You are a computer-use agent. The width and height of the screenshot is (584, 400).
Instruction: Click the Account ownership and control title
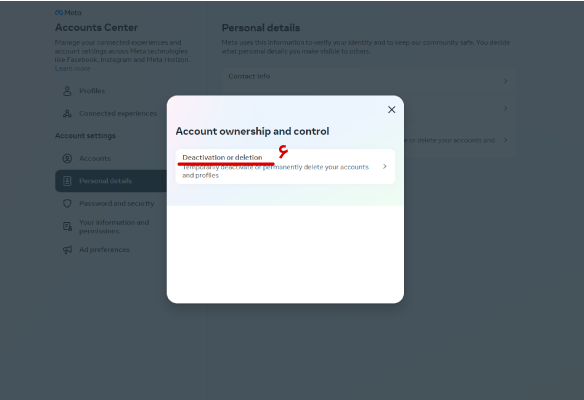click(x=253, y=131)
